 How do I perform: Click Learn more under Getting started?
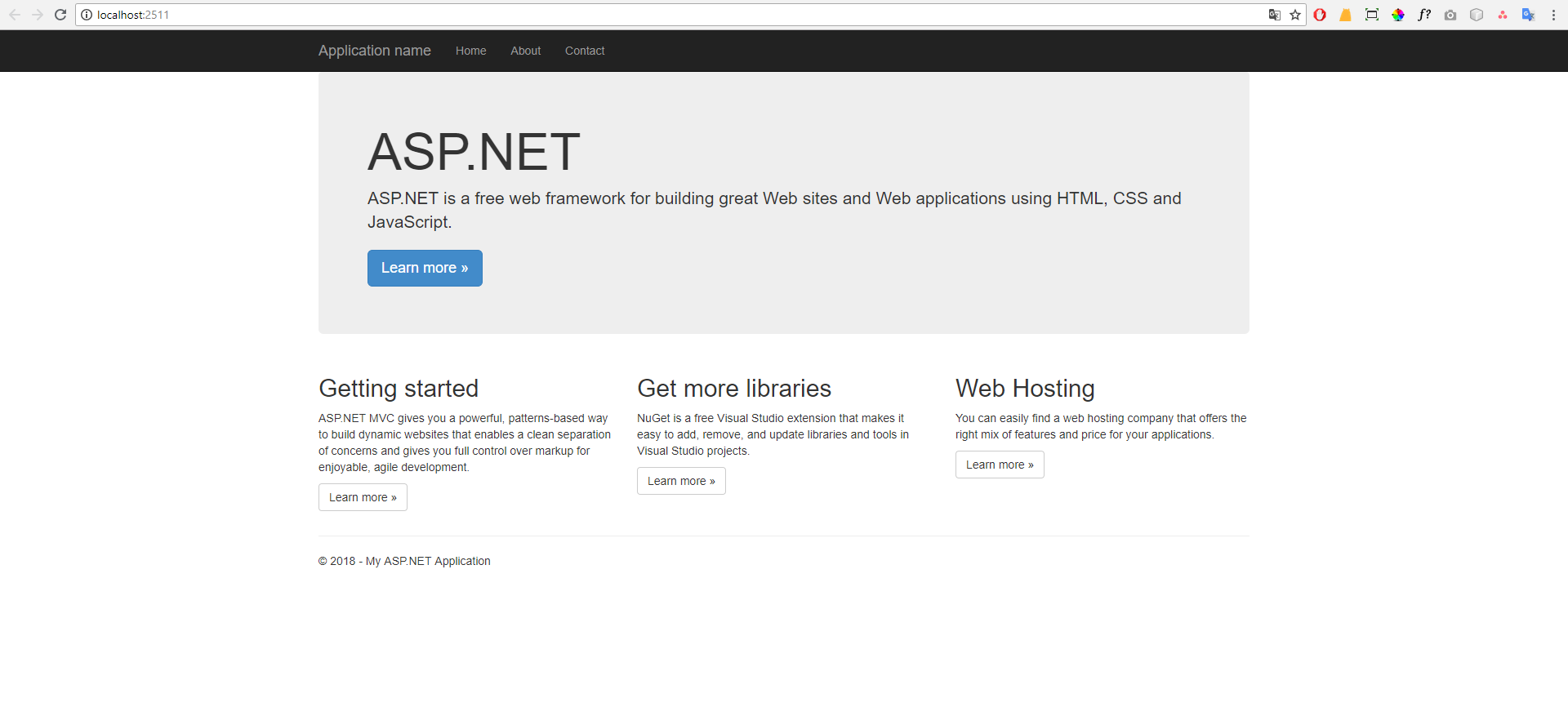point(363,497)
